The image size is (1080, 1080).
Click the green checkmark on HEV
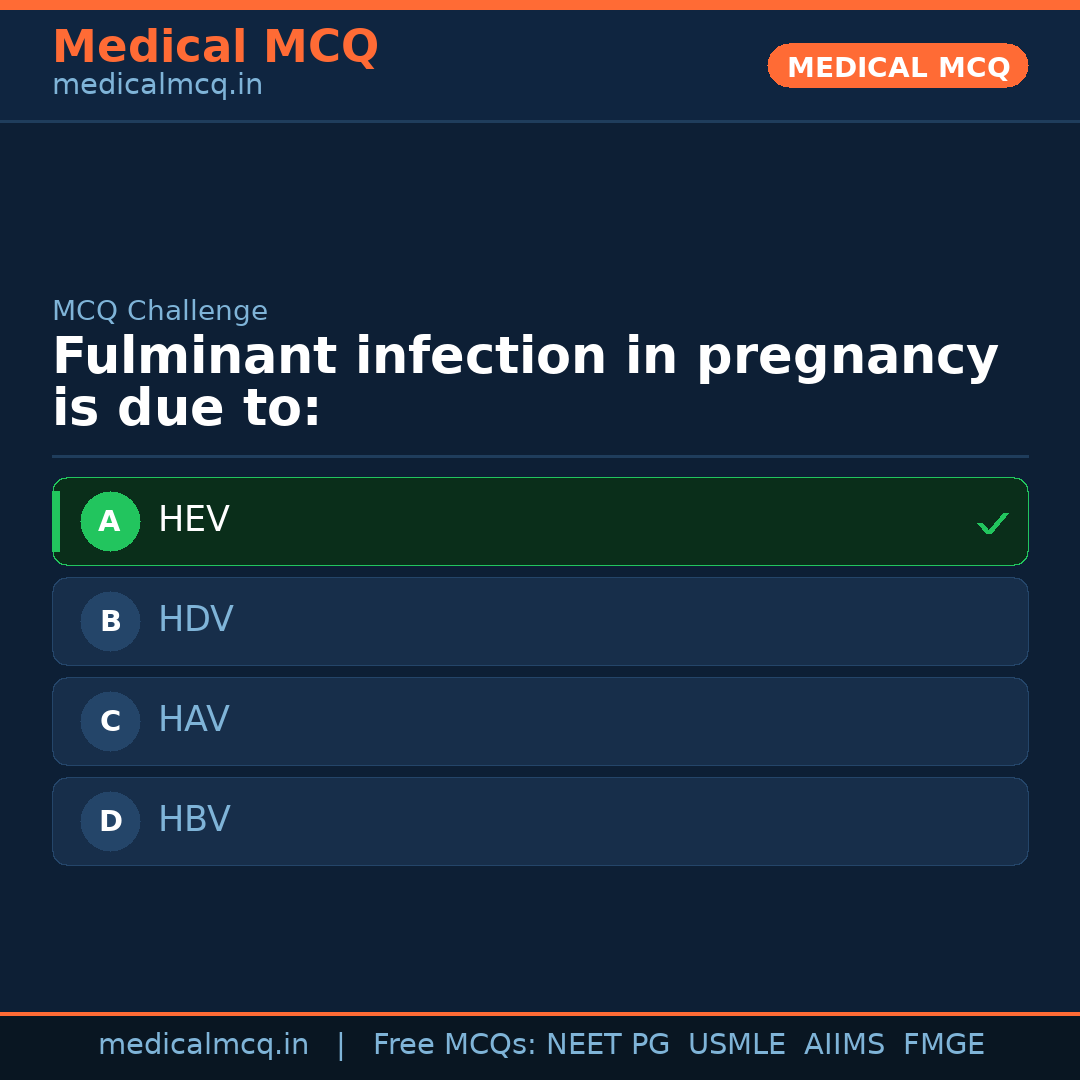992,523
